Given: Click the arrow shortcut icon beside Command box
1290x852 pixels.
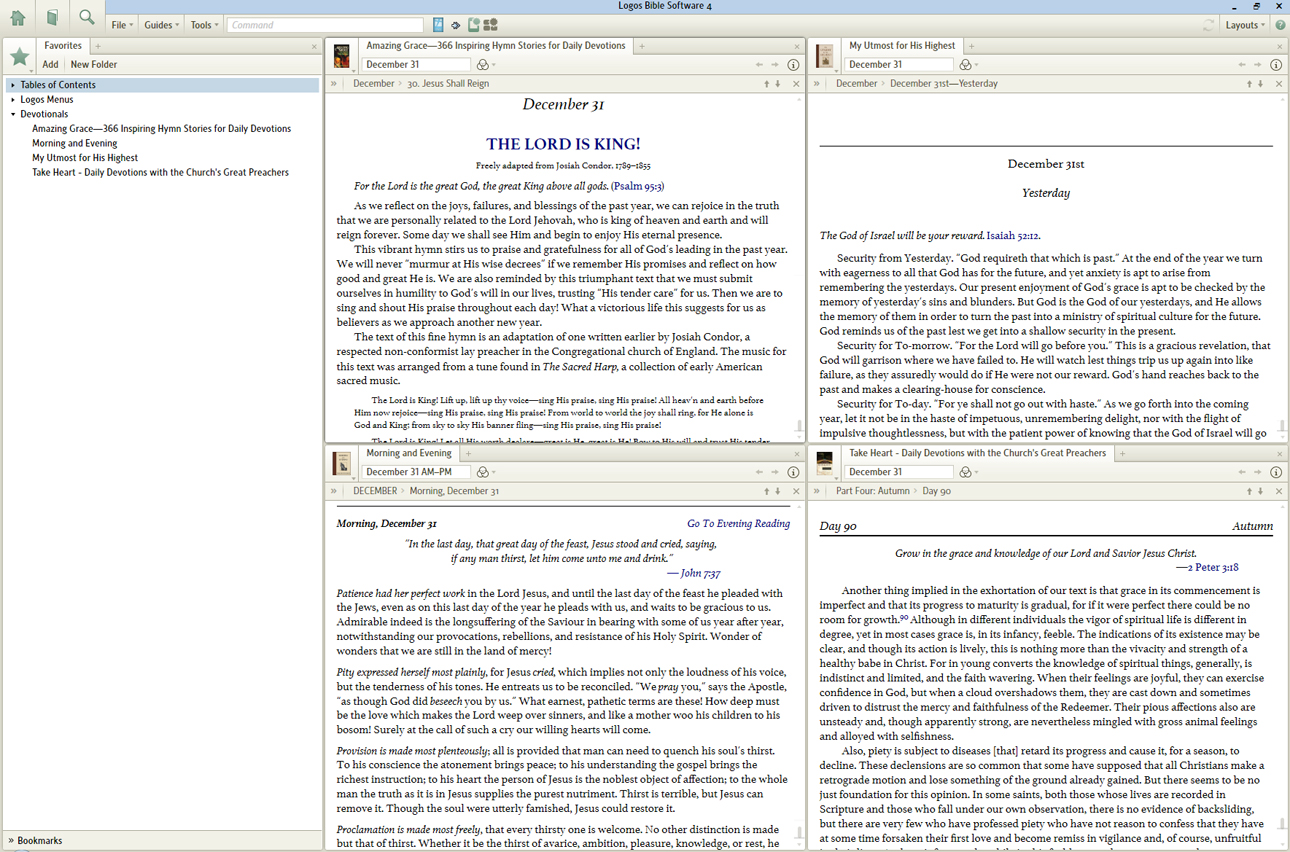Looking at the screenshot, I should click(x=456, y=25).
